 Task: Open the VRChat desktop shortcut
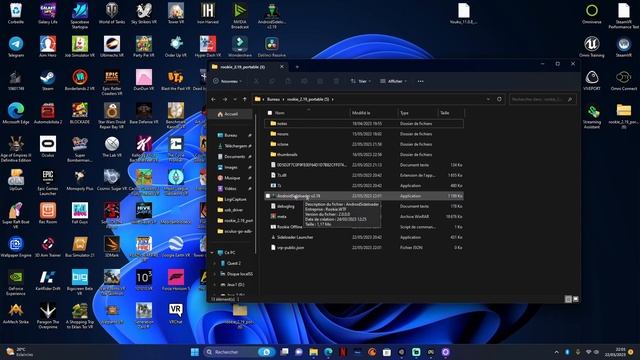pos(176,313)
